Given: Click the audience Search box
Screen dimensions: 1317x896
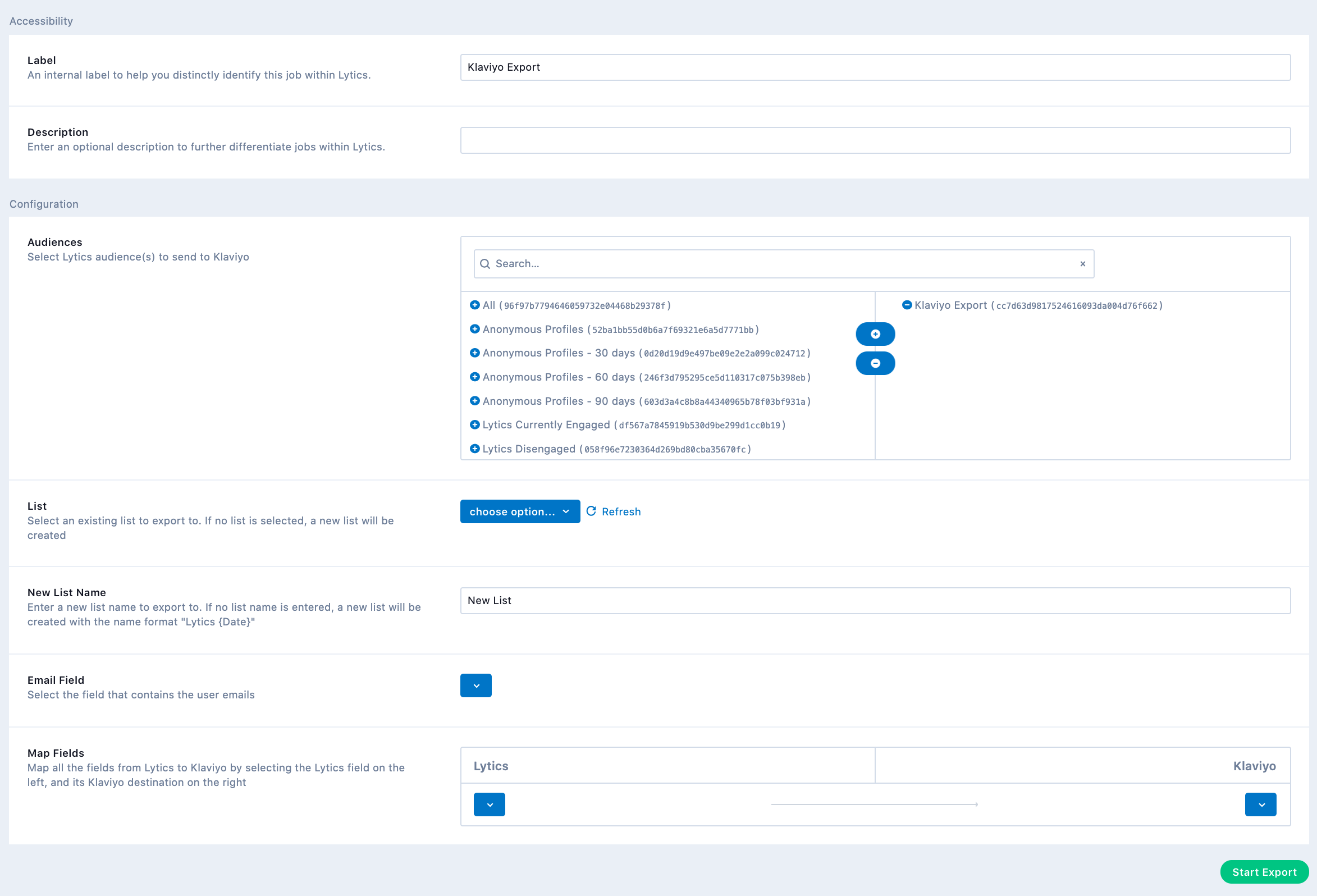Looking at the screenshot, I should click(784, 263).
